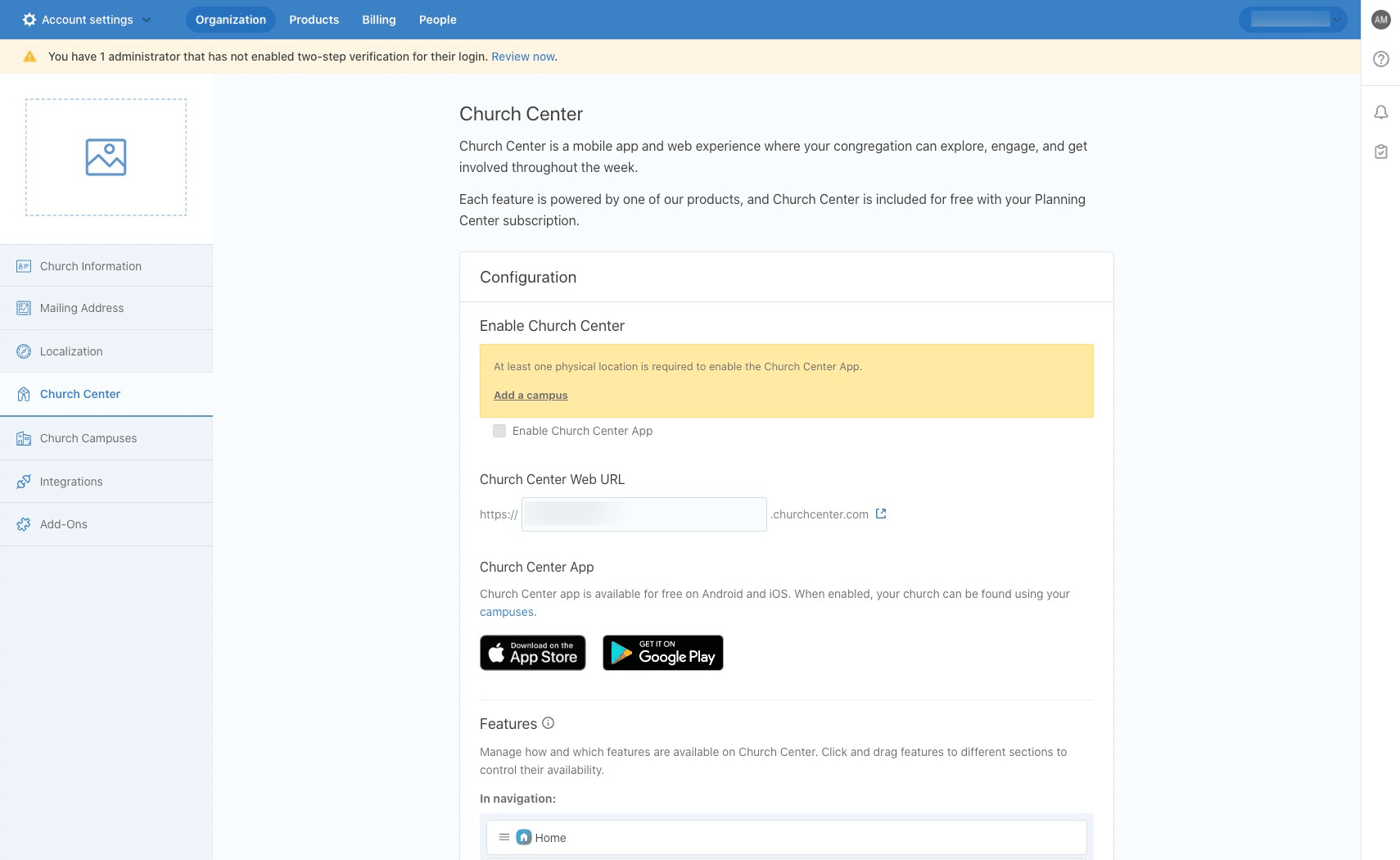The width and height of the screenshot is (1400, 860).
Task: Open the People tab
Action: (x=438, y=20)
